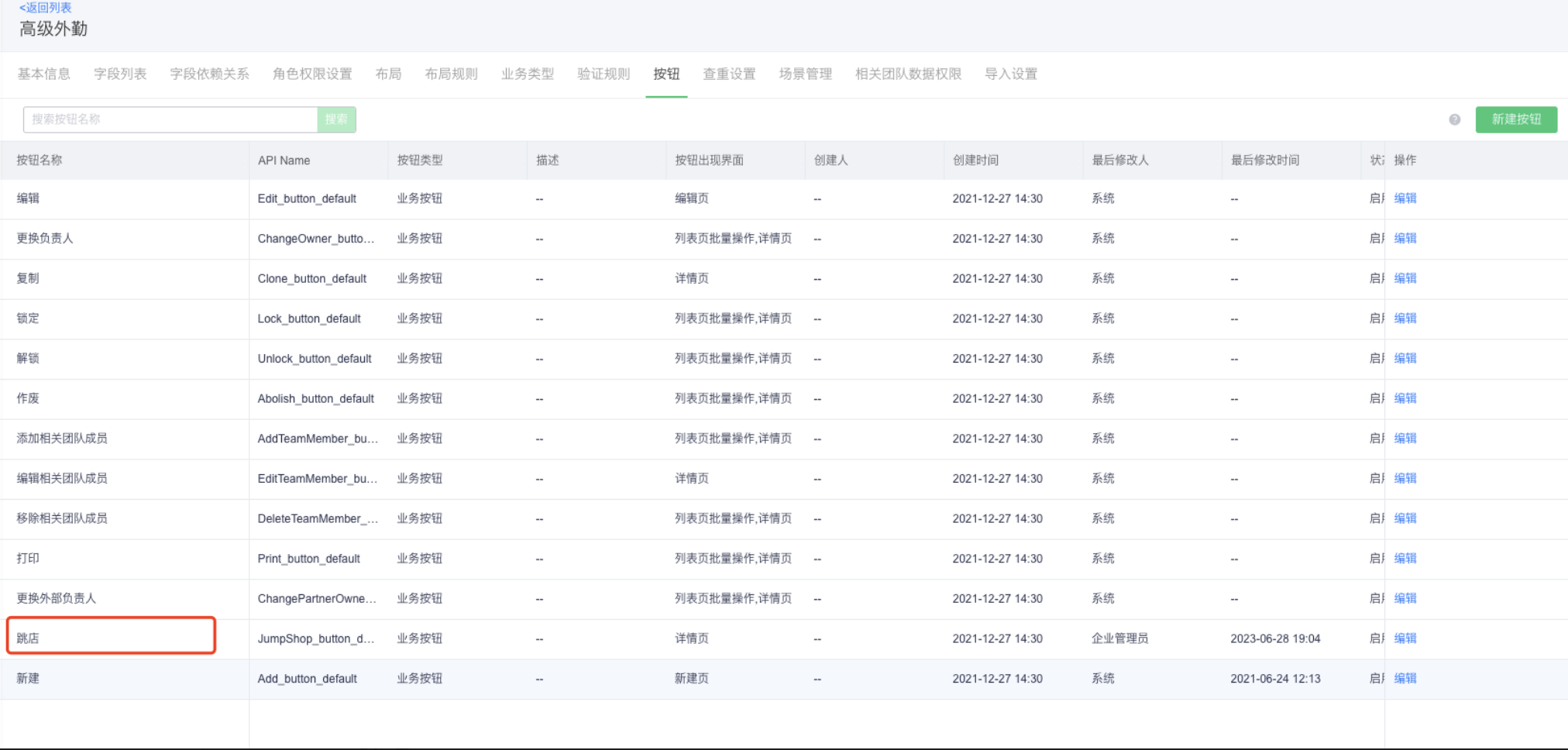Click 企业管理员 in 跳店 row
Viewport: 1568px width, 750px height.
click(x=1120, y=638)
